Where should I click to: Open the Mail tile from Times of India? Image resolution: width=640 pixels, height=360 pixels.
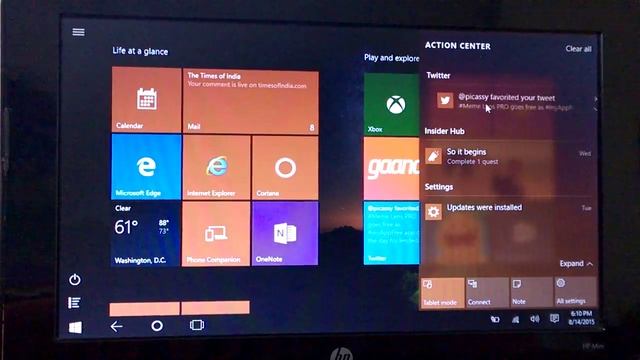tap(251, 101)
